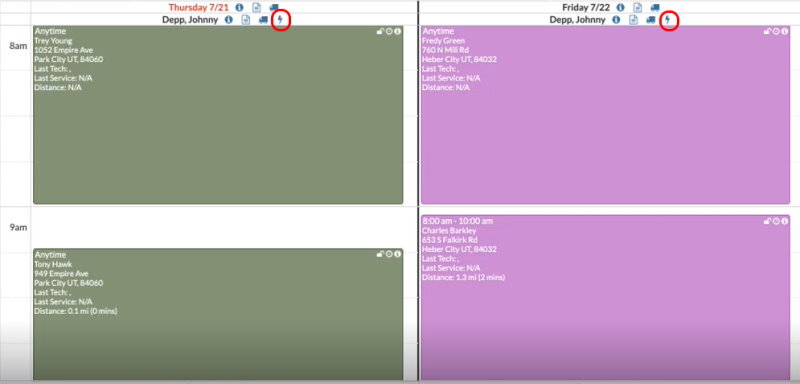The image size is (800, 384).
Task: Click the info icon beside Thursday 7/21
Action: click(239, 8)
